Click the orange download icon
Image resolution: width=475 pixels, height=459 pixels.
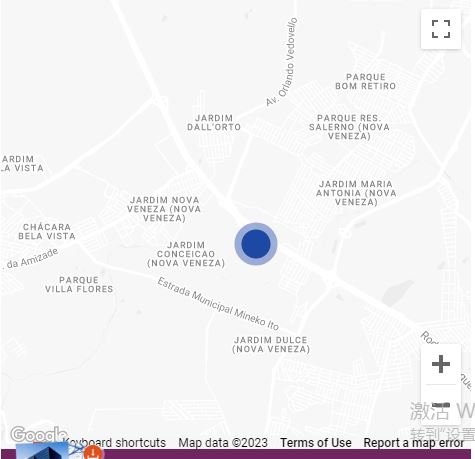coord(93,452)
